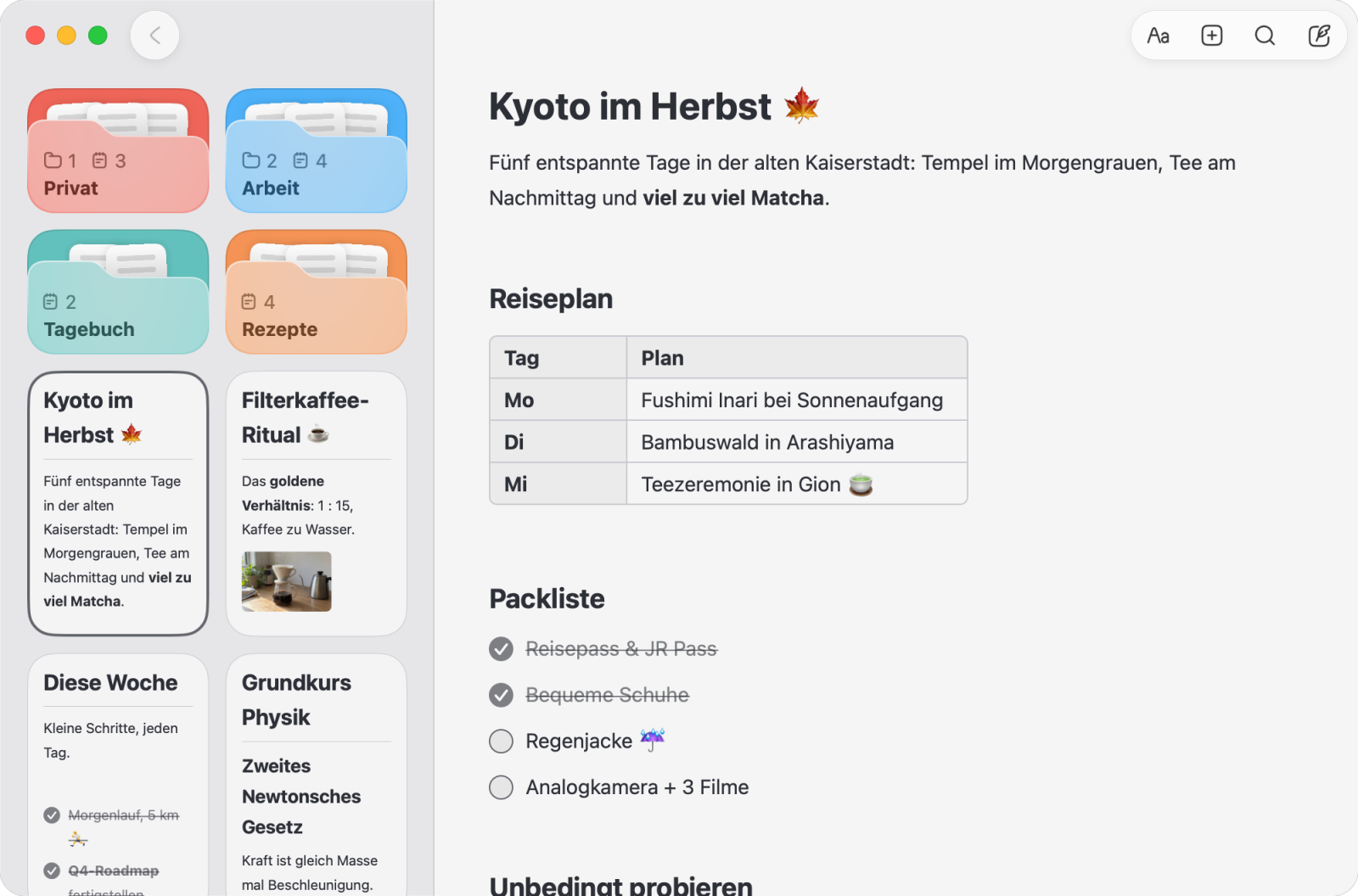
Task: Uncheck the Bequeme Schuhe item
Action: coord(501,696)
